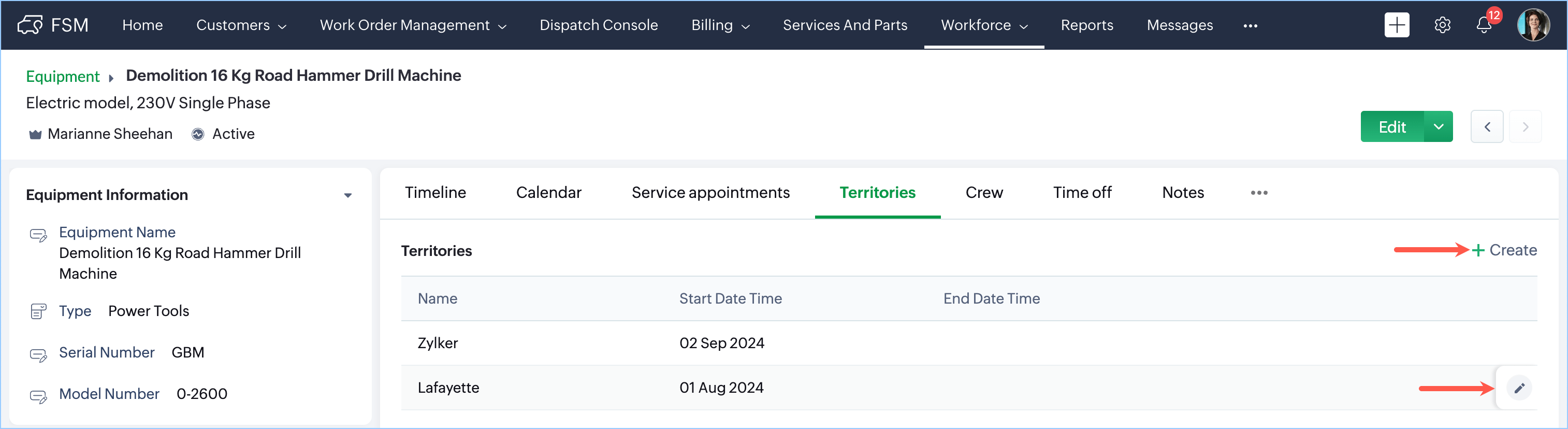Screen dimensions: 1568x429
Task: Expand the Customers menu
Action: coord(241,25)
